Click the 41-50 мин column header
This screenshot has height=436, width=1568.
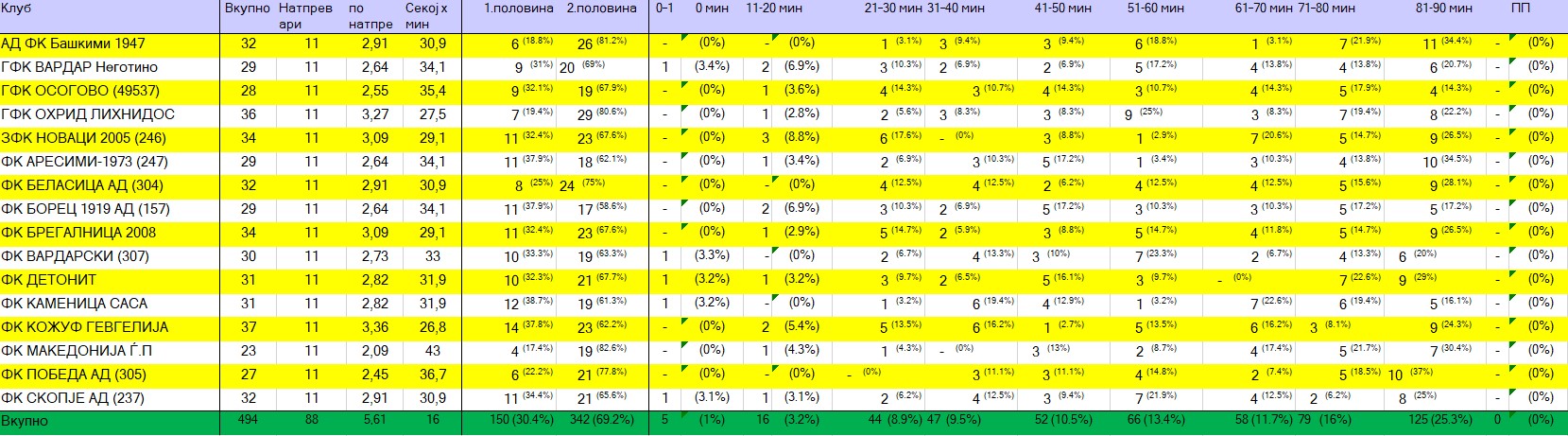(1062, 9)
